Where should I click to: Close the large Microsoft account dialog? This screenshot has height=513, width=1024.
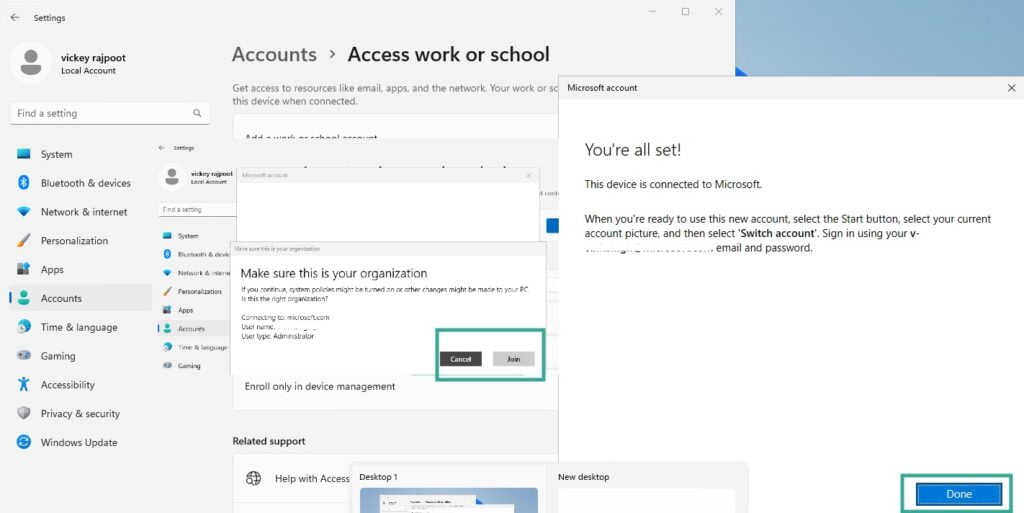pos(1011,87)
